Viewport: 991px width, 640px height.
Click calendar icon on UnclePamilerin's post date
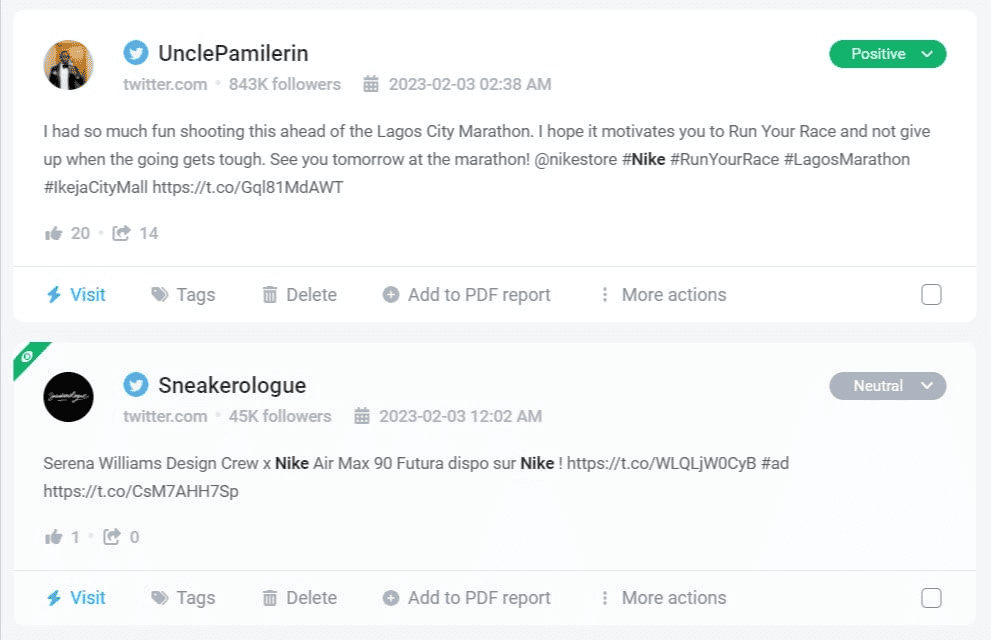[x=371, y=84]
